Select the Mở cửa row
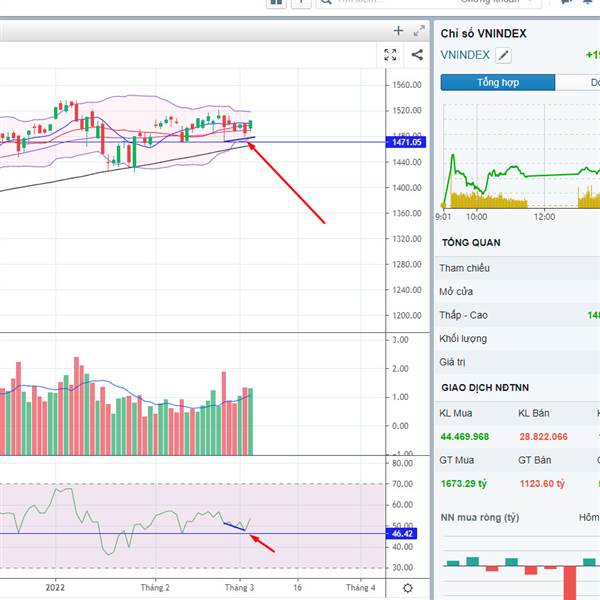 (x=517, y=292)
